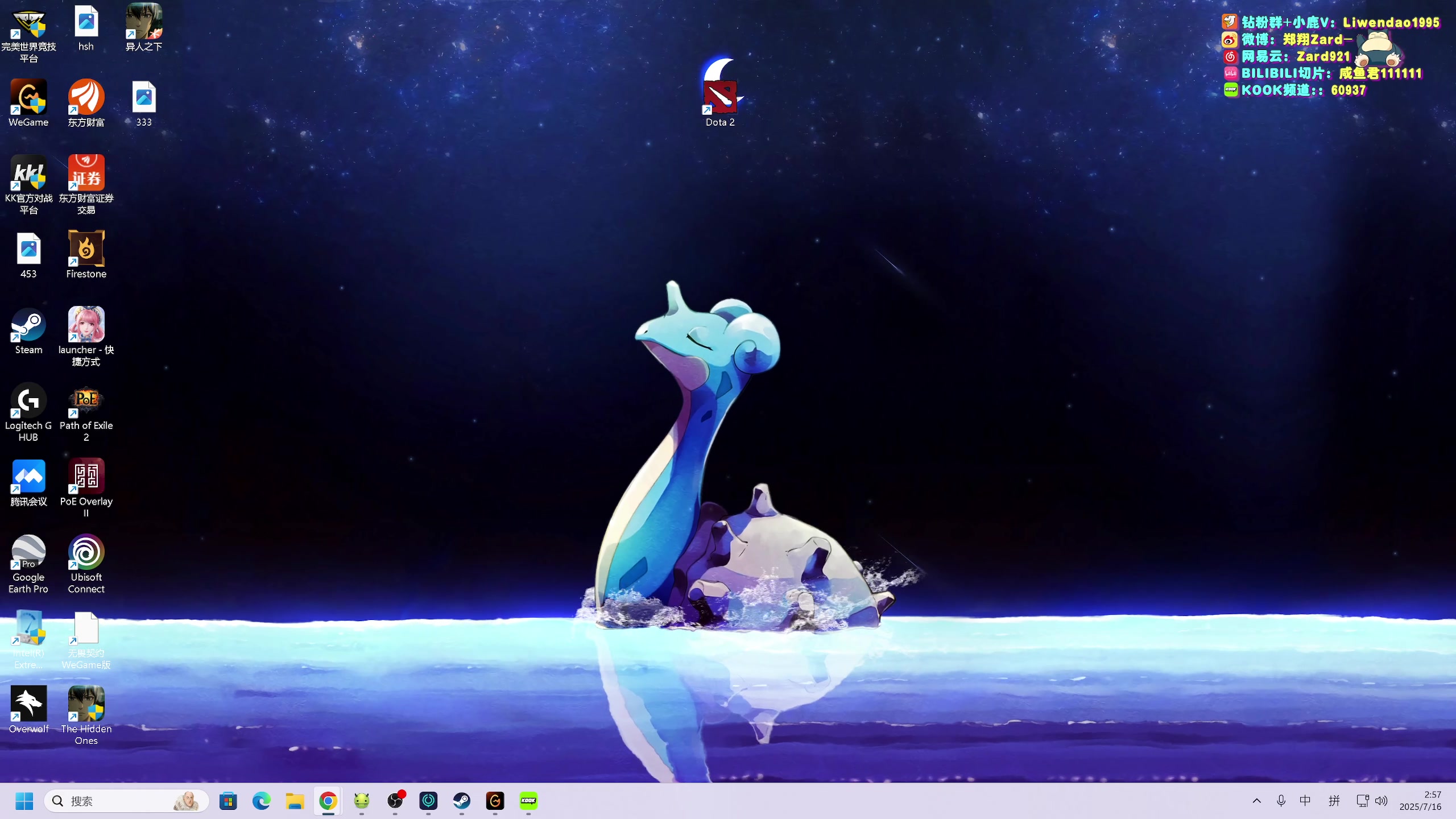
Task: Open the Windows Start menu
Action: [24, 801]
